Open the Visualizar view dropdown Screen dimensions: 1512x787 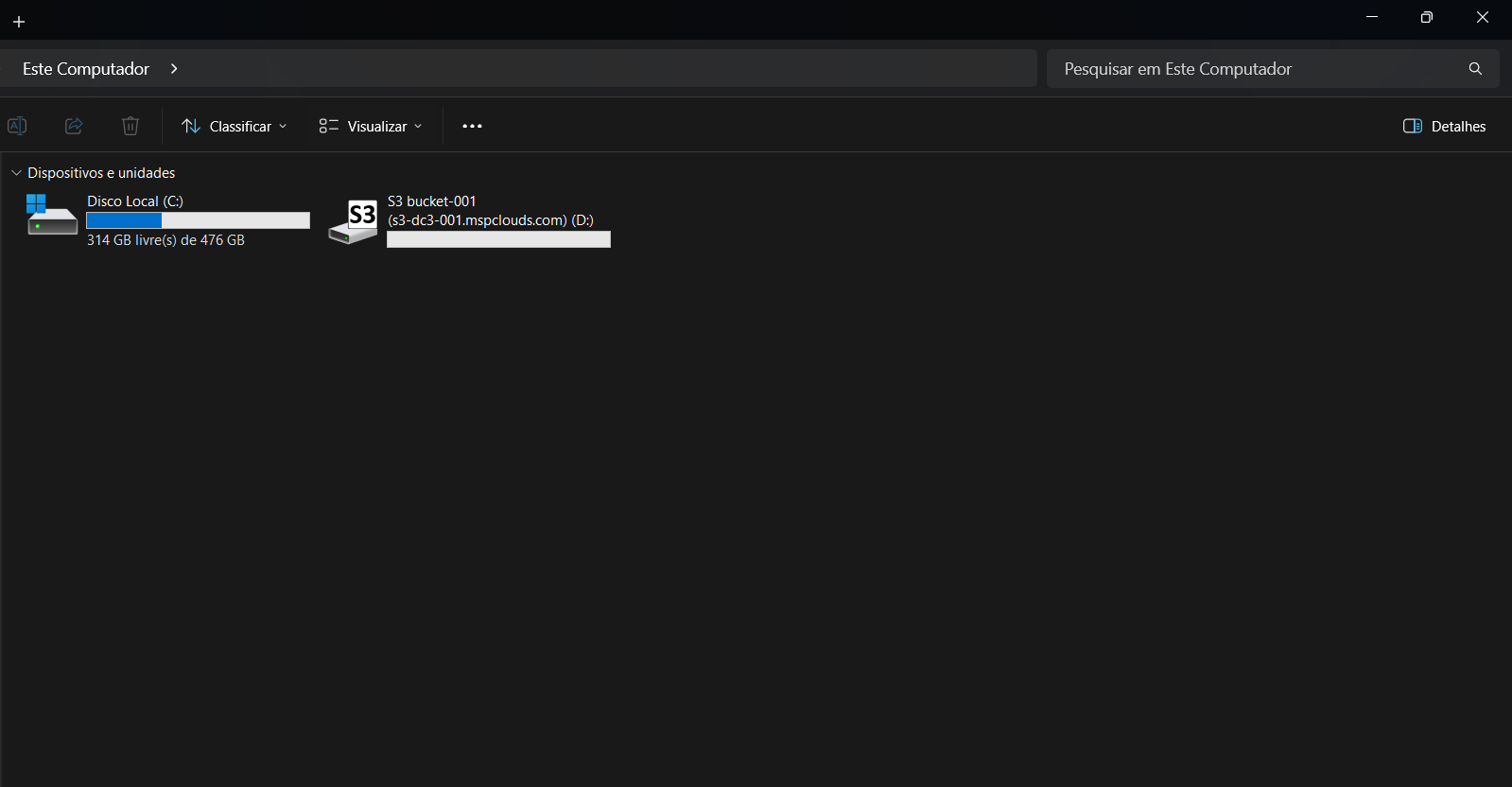point(371,126)
